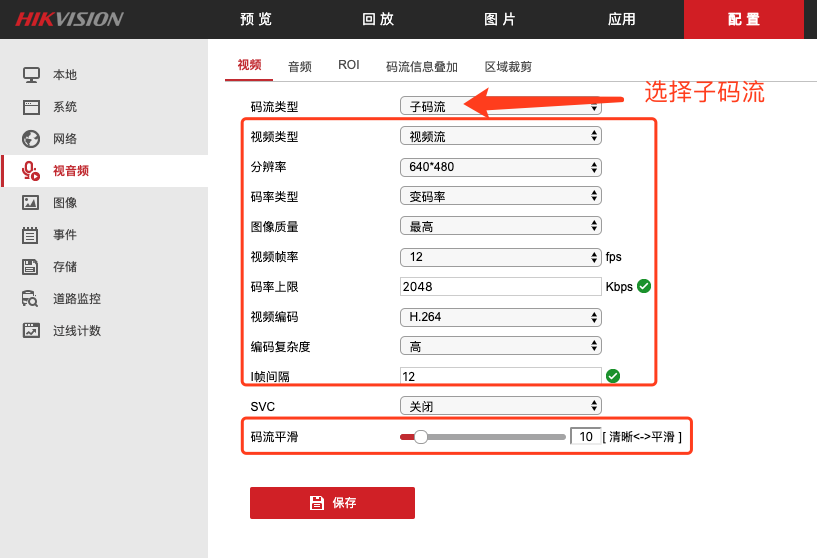Click the microphone icon for 视音频
This screenshot has height=558, width=817.
(31, 171)
